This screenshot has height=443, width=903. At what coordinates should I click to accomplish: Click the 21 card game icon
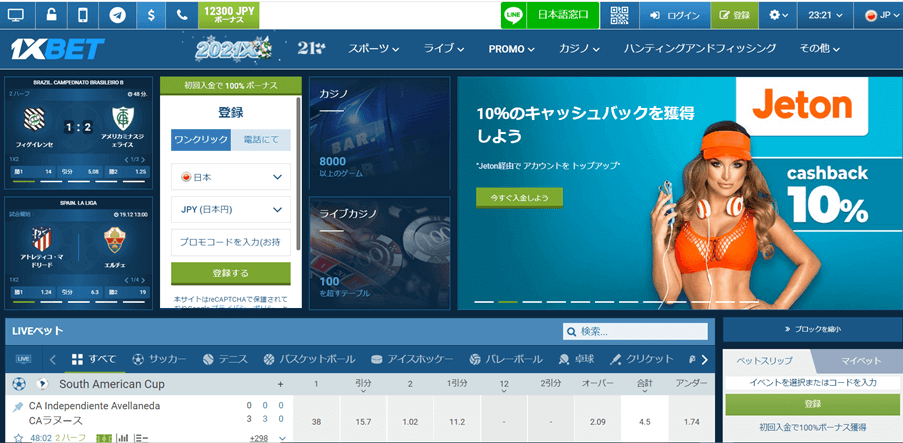(x=311, y=49)
